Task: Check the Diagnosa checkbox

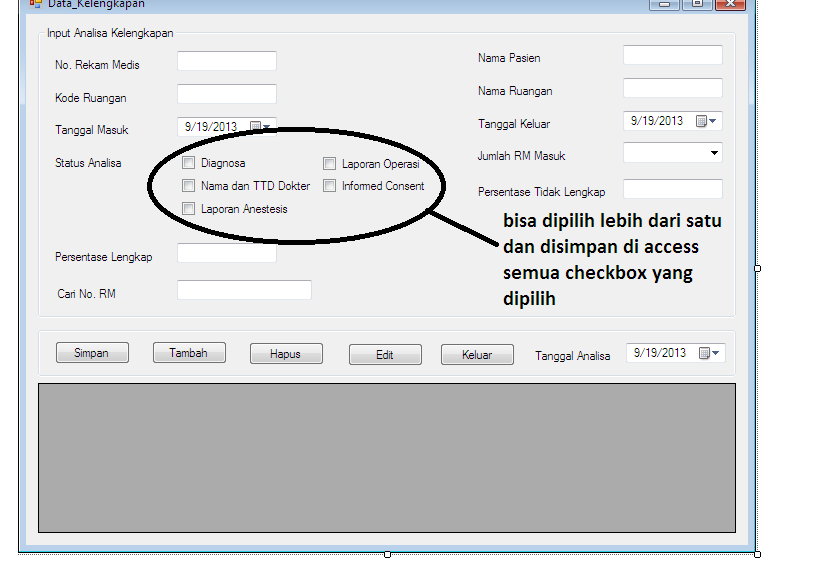Action: [189, 163]
